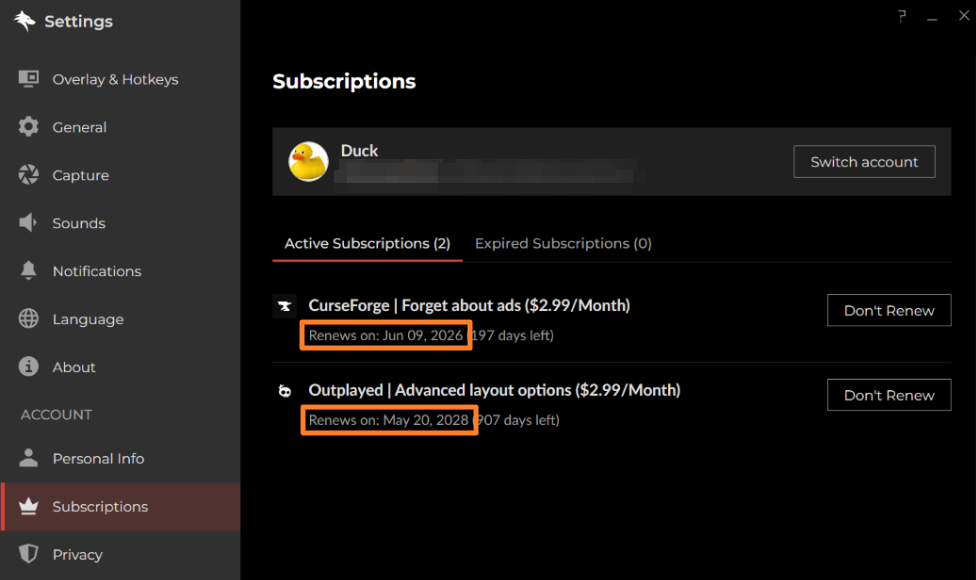Click the Subscriptions crown icon

coord(28,506)
